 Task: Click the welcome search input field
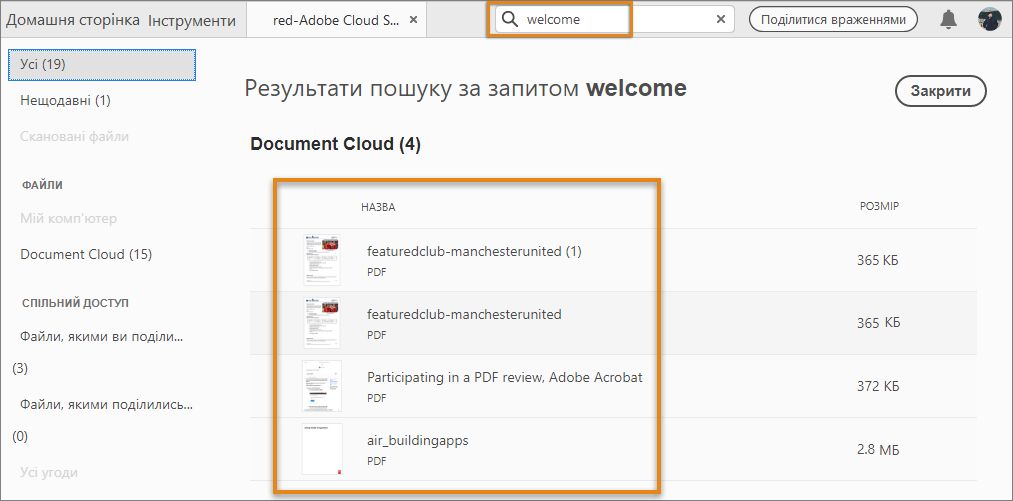point(614,19)
